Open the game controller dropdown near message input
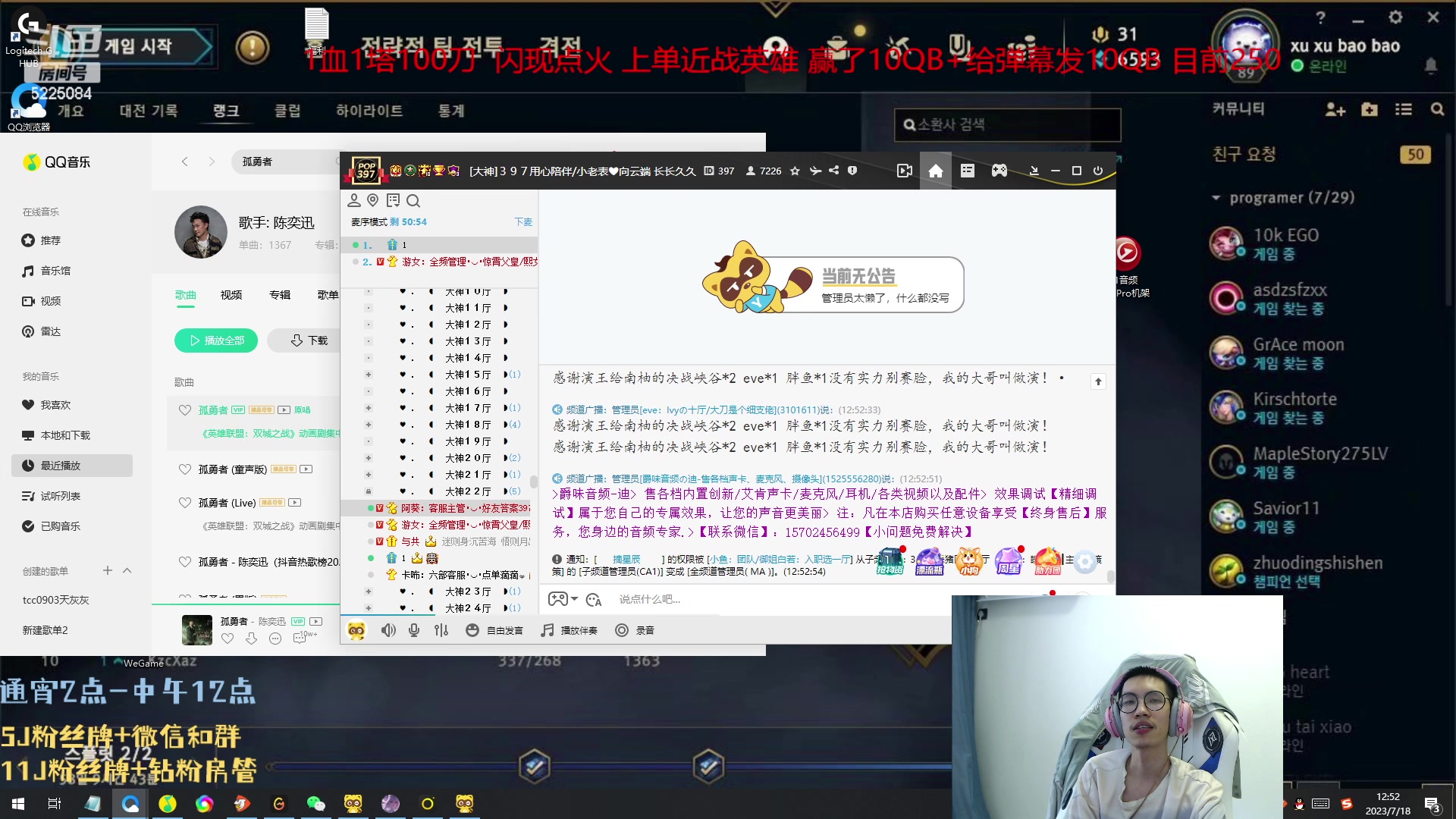Image resolution: width=1456 pixels, height=819 pixels. tap(563, 599)
